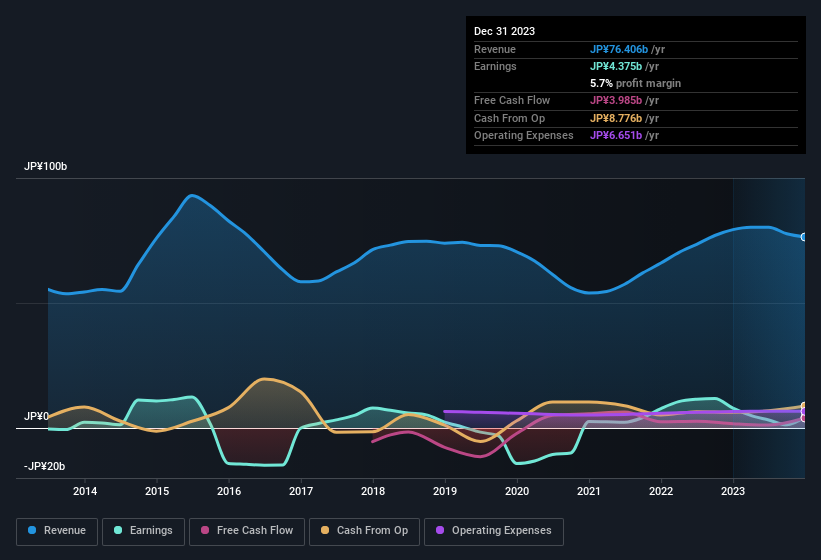The width and height of the screenshot is (821, 560).
Task: Toggle the Operating Expenses legend button
Action: (x=494, y=531)
